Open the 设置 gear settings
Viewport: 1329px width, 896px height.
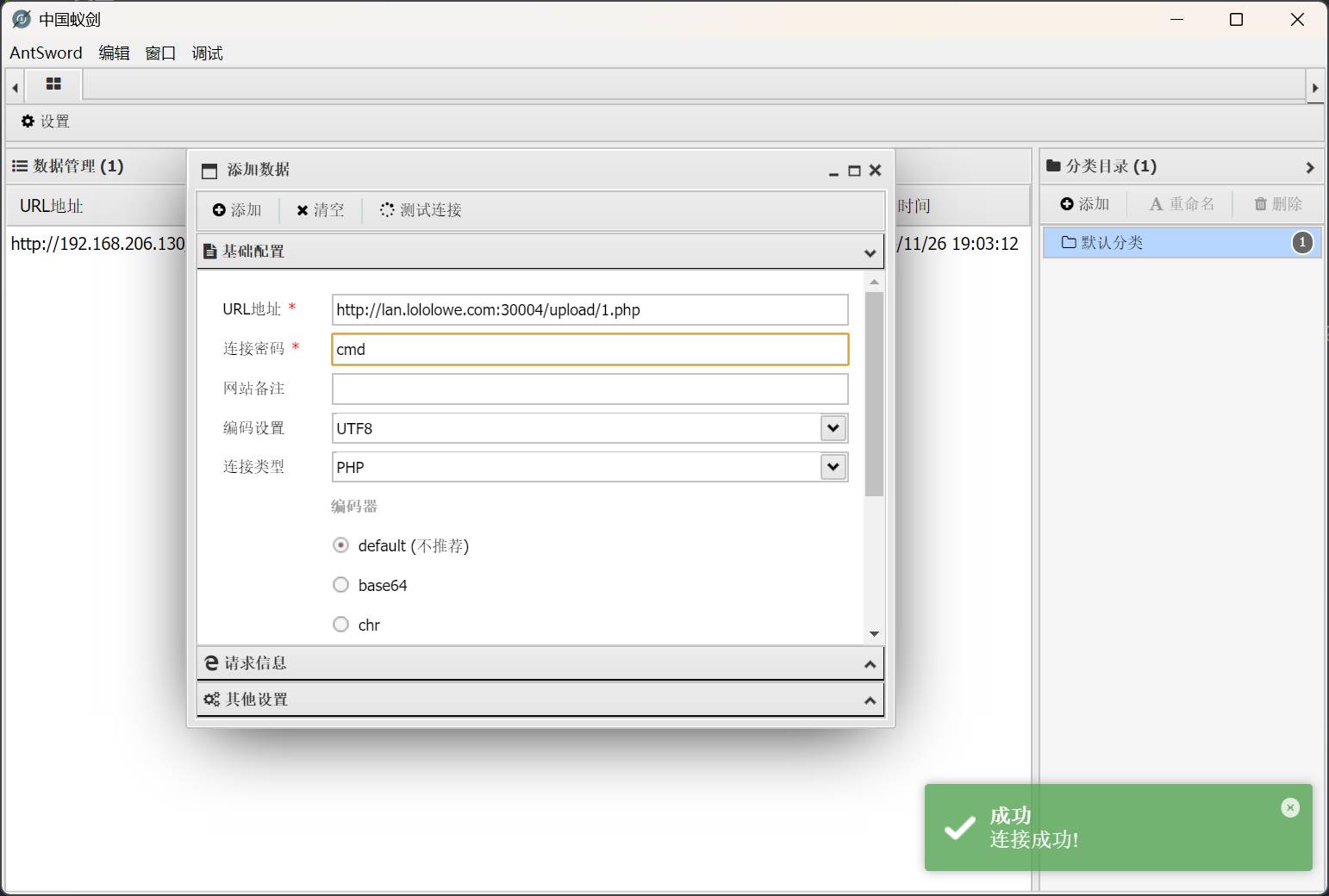click(46, 121)
